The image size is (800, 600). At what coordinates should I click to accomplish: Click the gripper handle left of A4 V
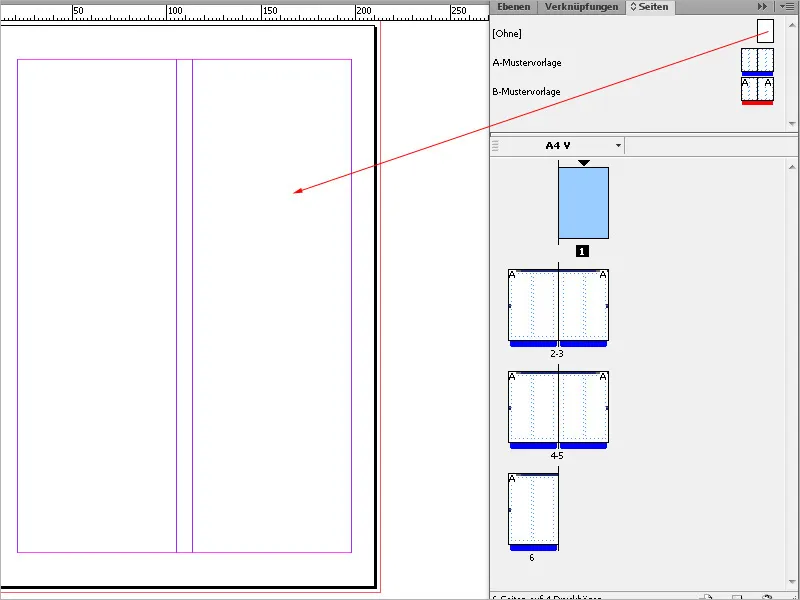coord(495,146)
